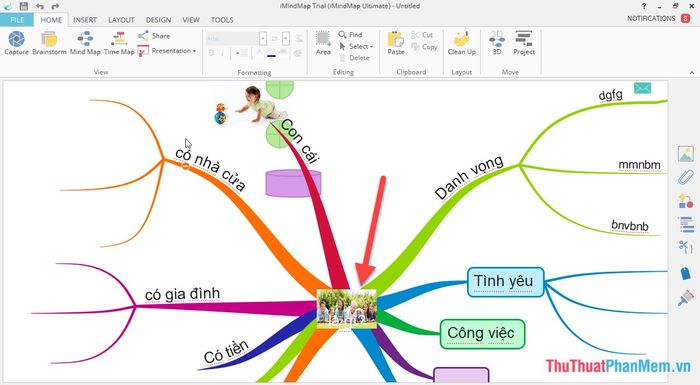
Task: Open the shapes flowchart sidebar icon
Action: 685,201
